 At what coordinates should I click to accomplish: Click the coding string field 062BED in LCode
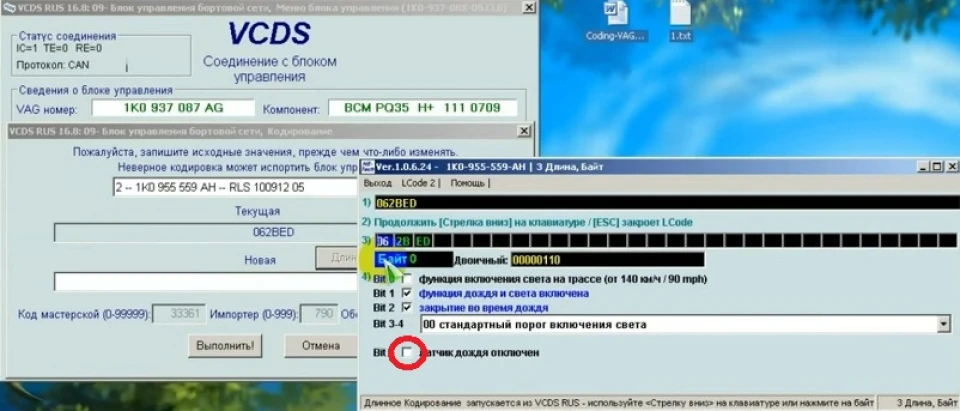pos(667,203)
